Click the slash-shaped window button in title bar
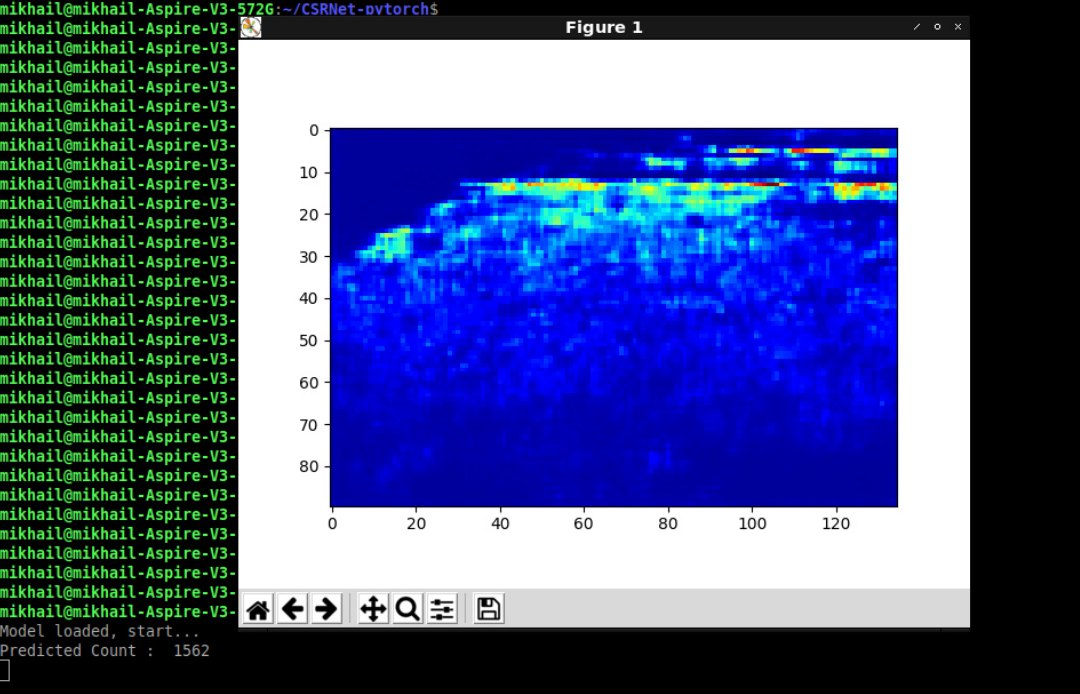The image size is (1080, 694). click(917, 27)
